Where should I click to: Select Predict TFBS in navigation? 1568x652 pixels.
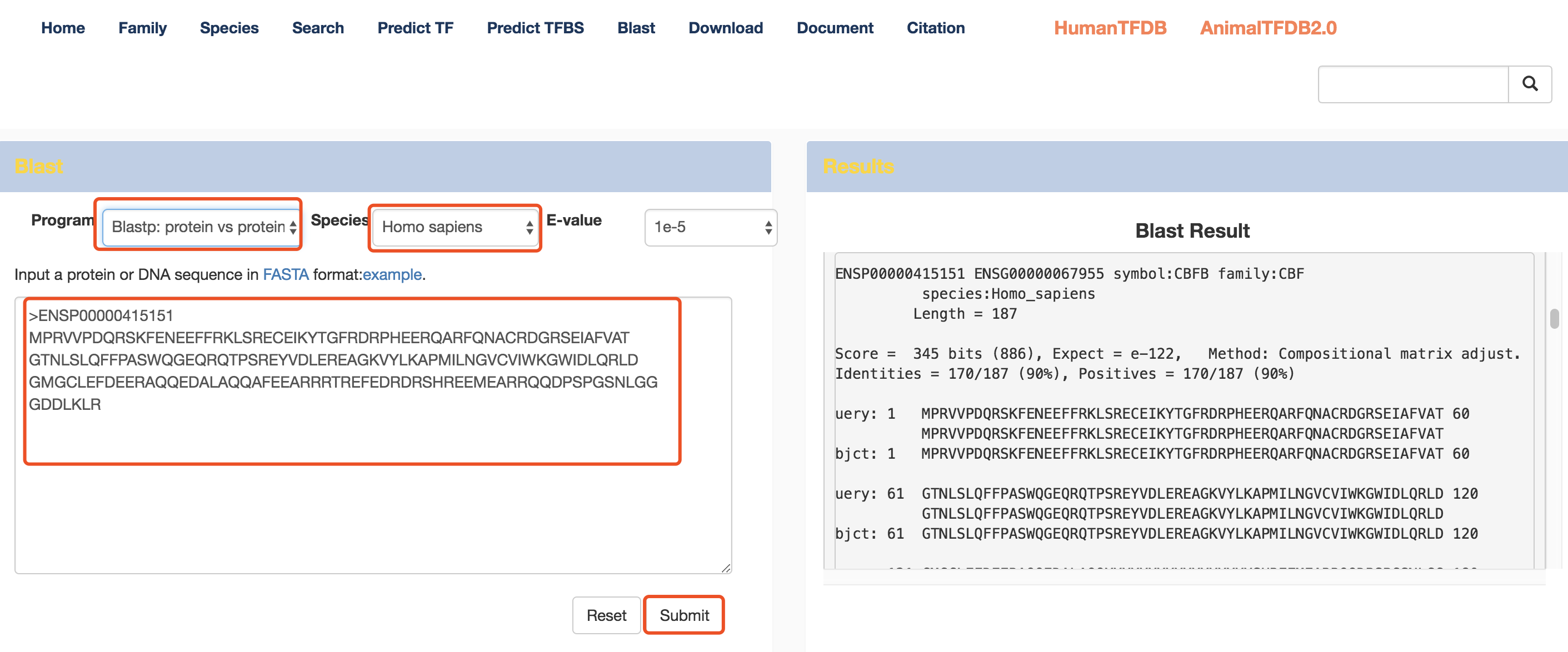[535, 28]
